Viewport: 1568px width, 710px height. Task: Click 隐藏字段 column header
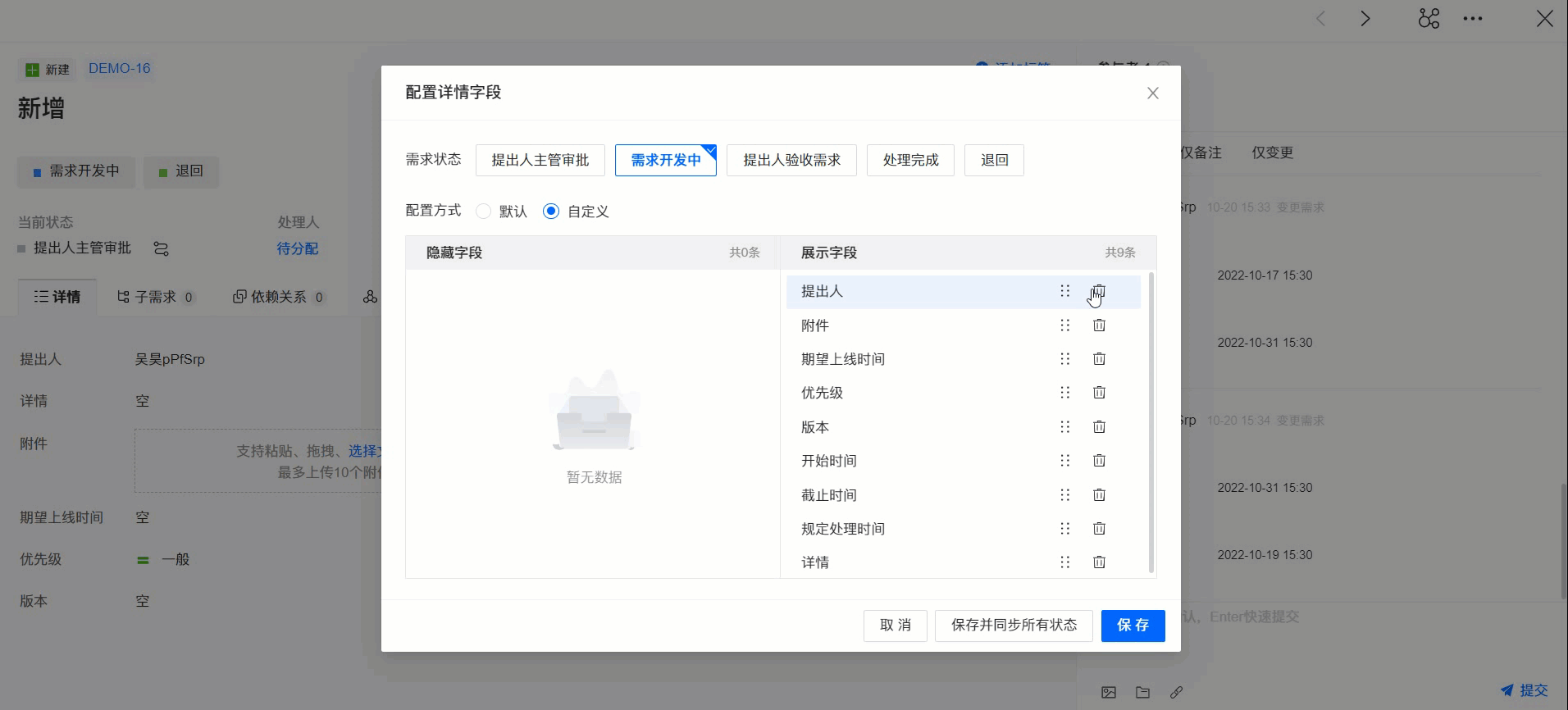click(x=593, y=253)
